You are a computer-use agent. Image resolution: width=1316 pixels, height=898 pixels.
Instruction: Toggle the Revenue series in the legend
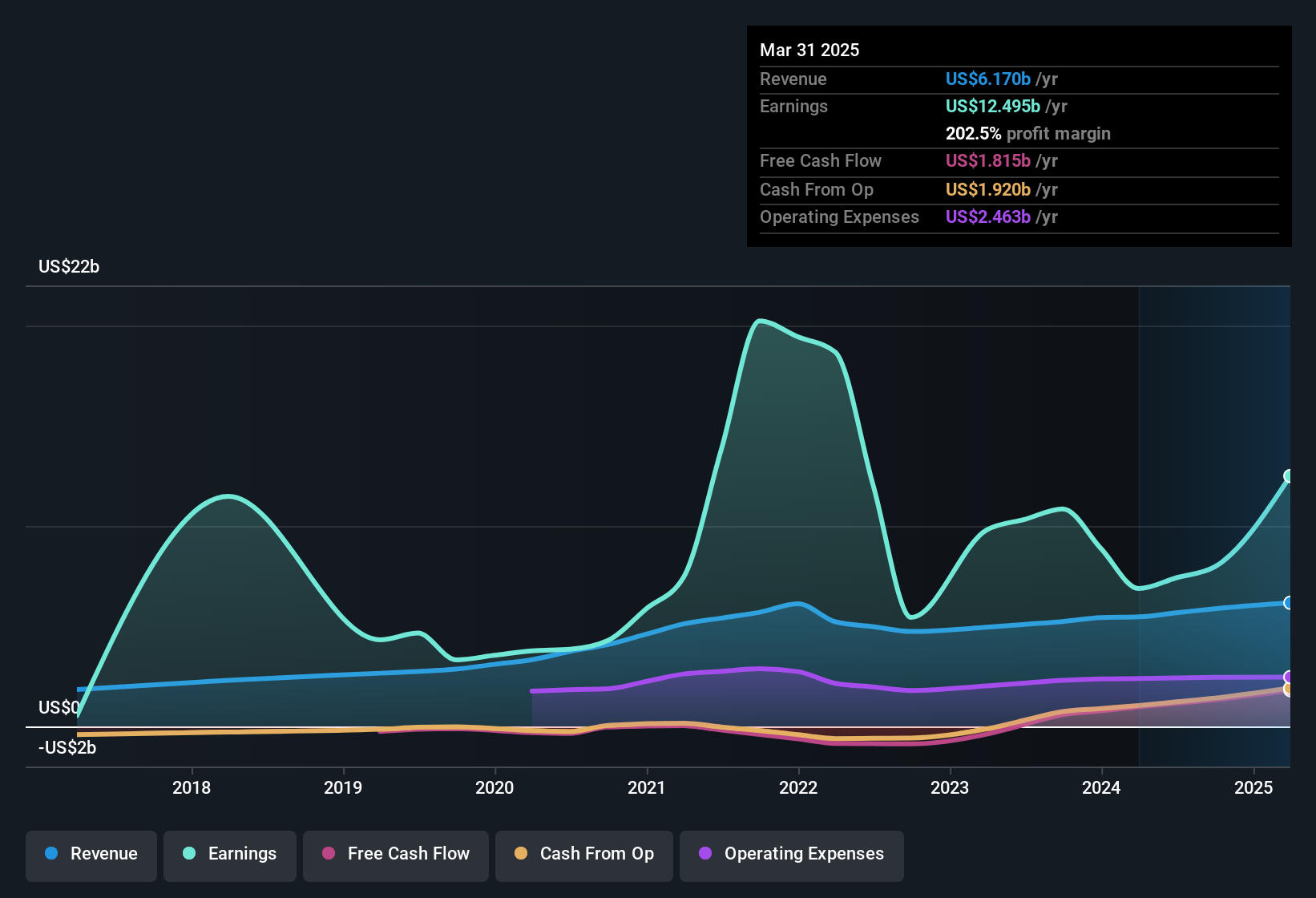[x=91, y=854]
